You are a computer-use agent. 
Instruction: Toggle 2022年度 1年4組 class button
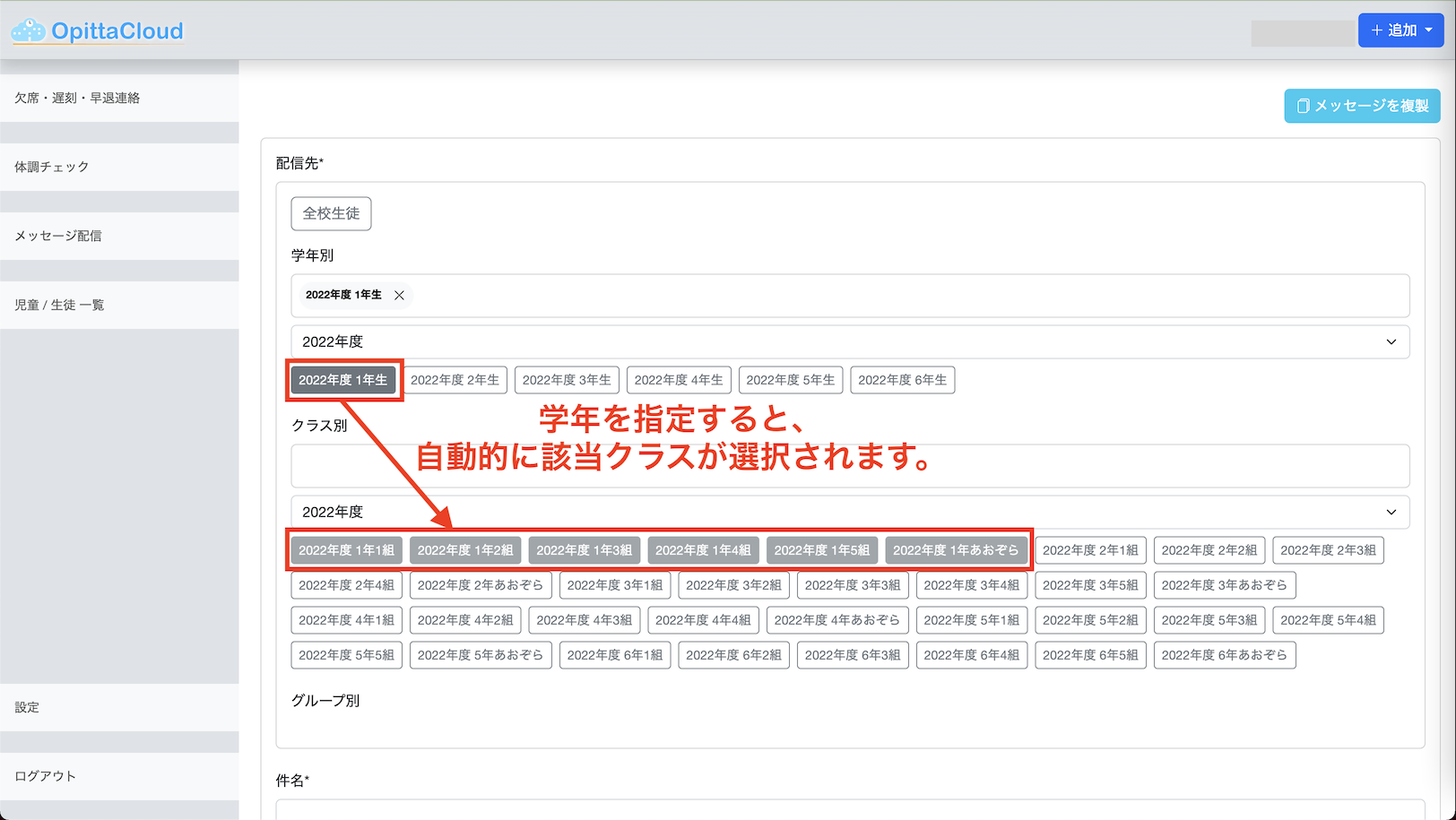[703, 550]
